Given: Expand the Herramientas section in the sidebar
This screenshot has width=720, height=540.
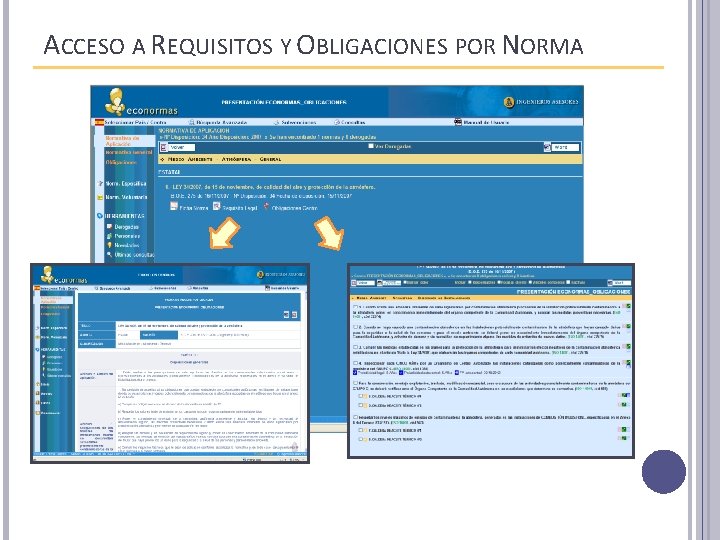Looking at the screenshot, I should 124,216.
